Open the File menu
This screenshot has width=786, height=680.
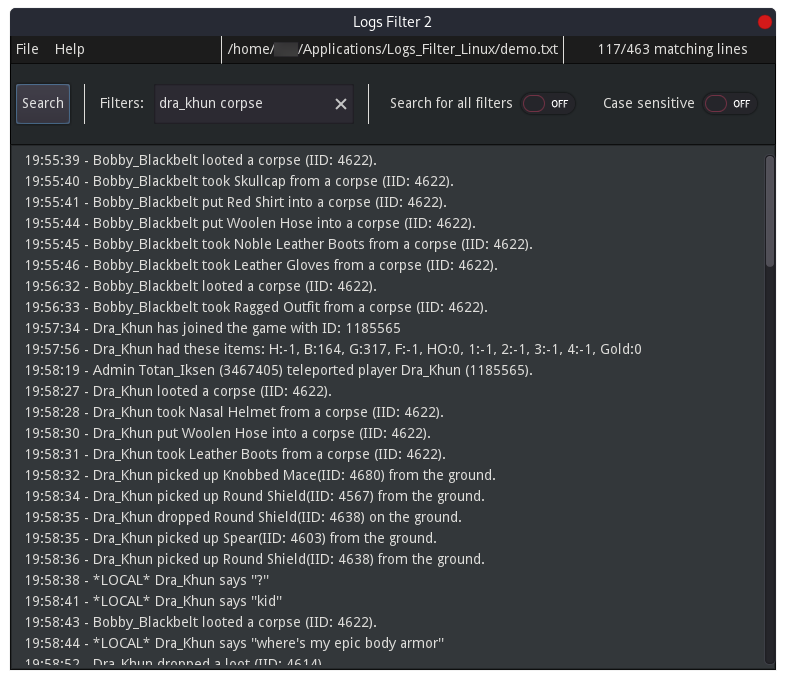click(x=27, y=49)
